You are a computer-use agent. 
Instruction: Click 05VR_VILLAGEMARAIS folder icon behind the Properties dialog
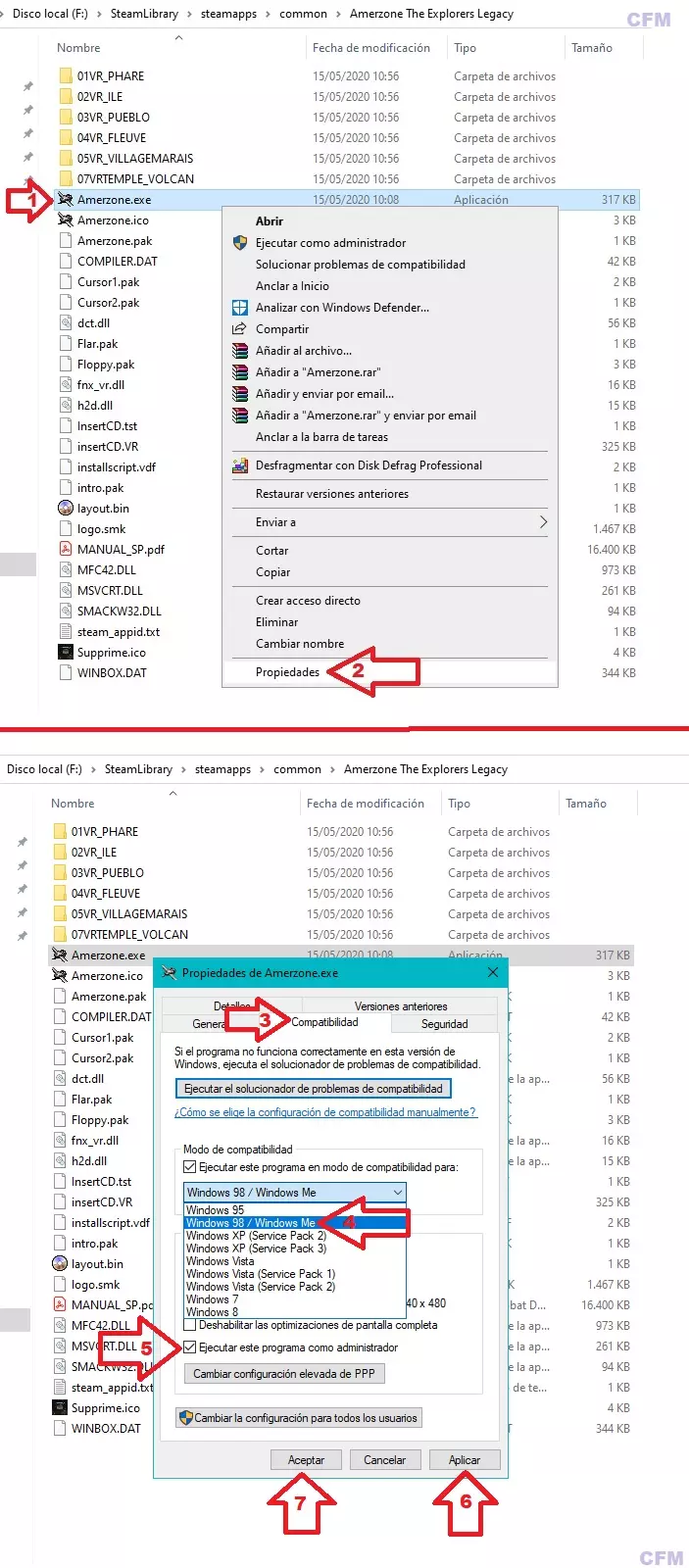point(60,913)
